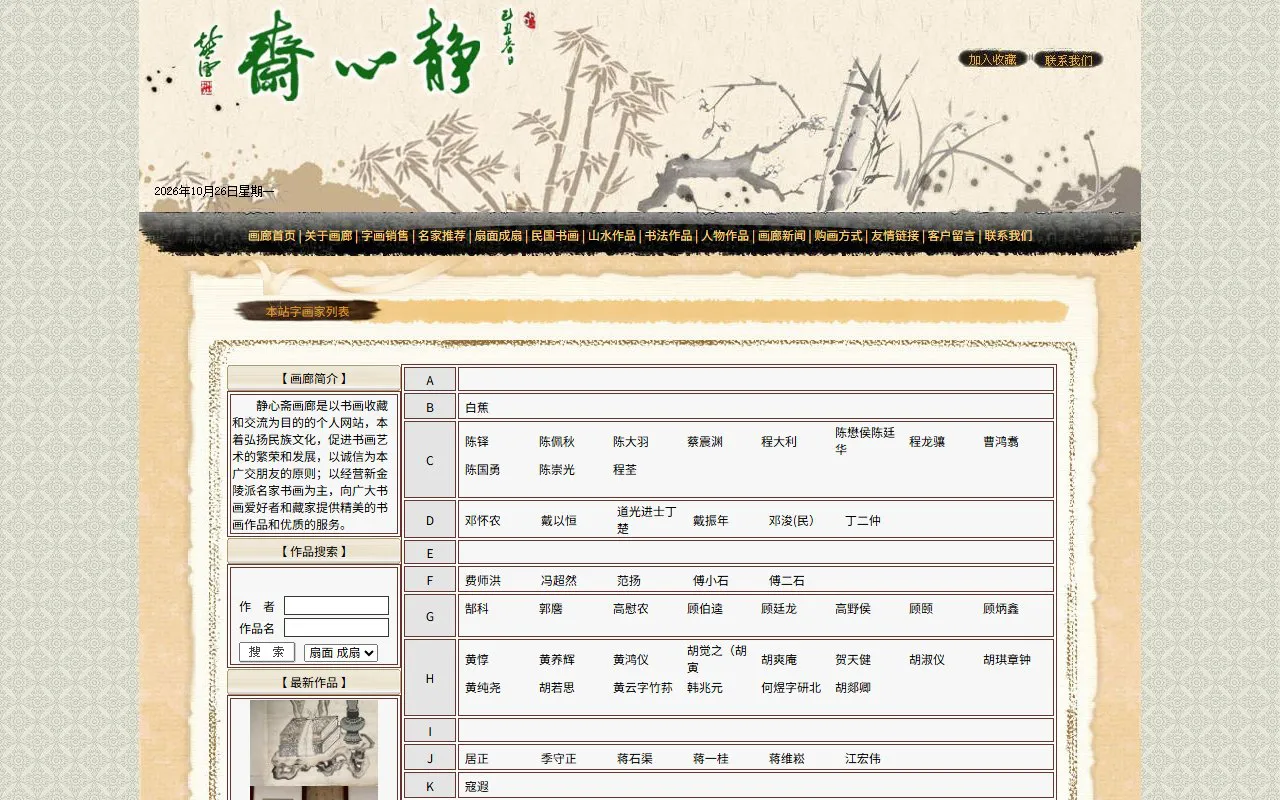This screenshot has width=1280, height=800.
Task: Open artist 贺天健
Action: (x=853, y=660)
